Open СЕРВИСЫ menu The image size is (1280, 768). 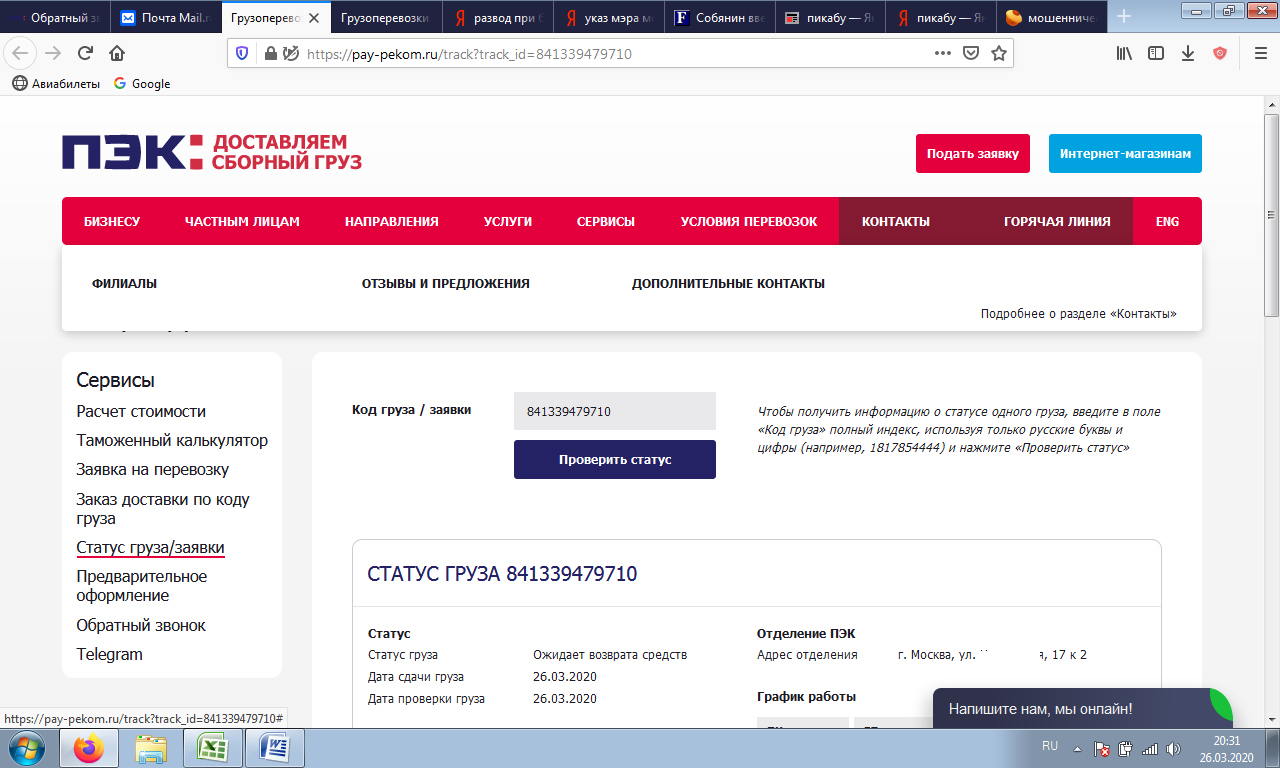pyautogui.click(x=606, y=221)
